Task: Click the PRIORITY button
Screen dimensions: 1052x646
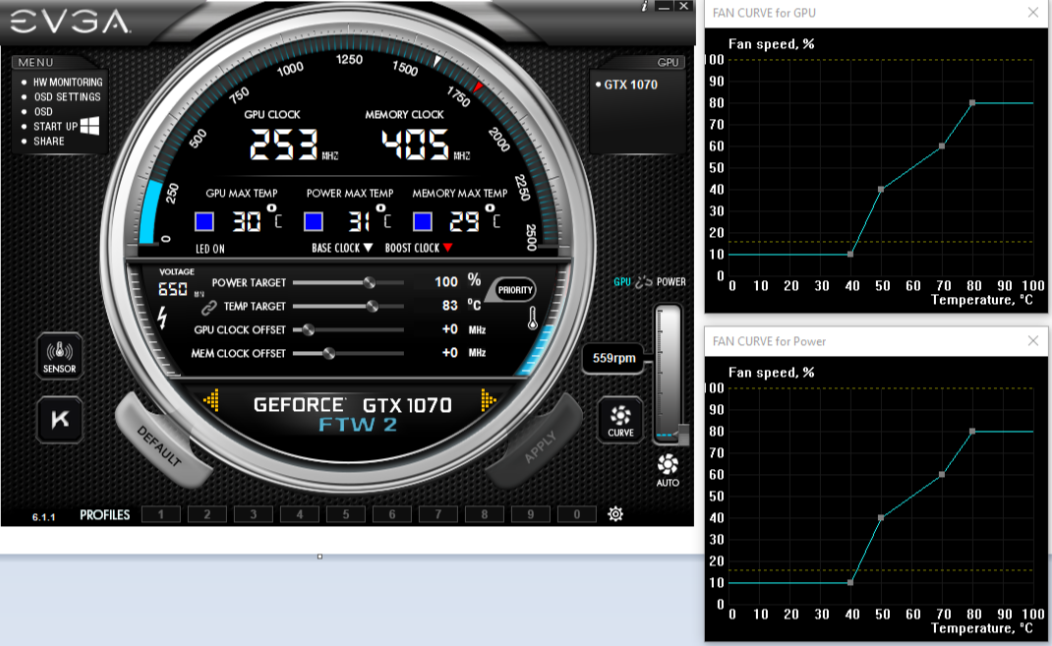Action: (515, 290)
